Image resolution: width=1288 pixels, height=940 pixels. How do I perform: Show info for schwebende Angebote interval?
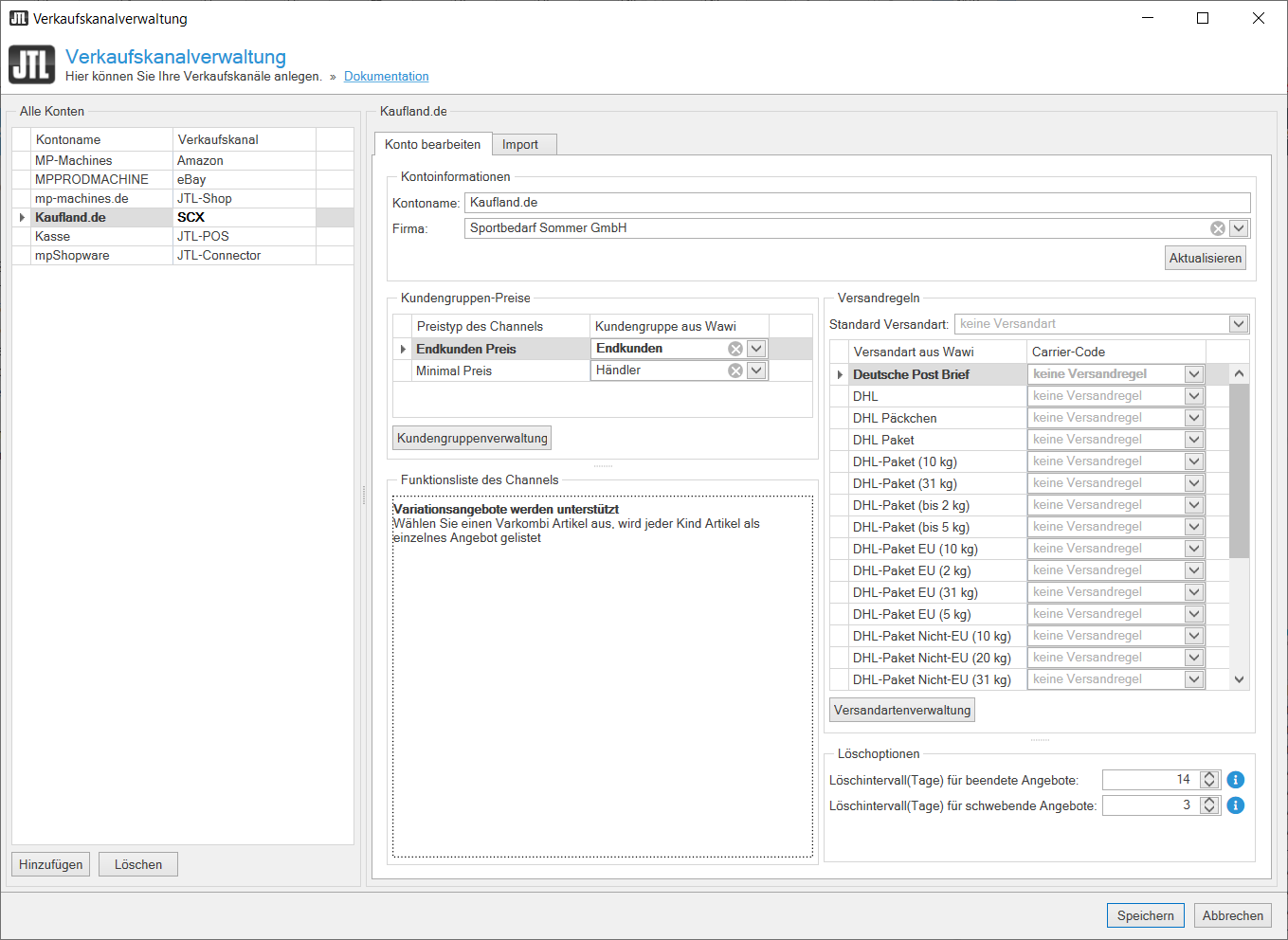(1236, 805)
